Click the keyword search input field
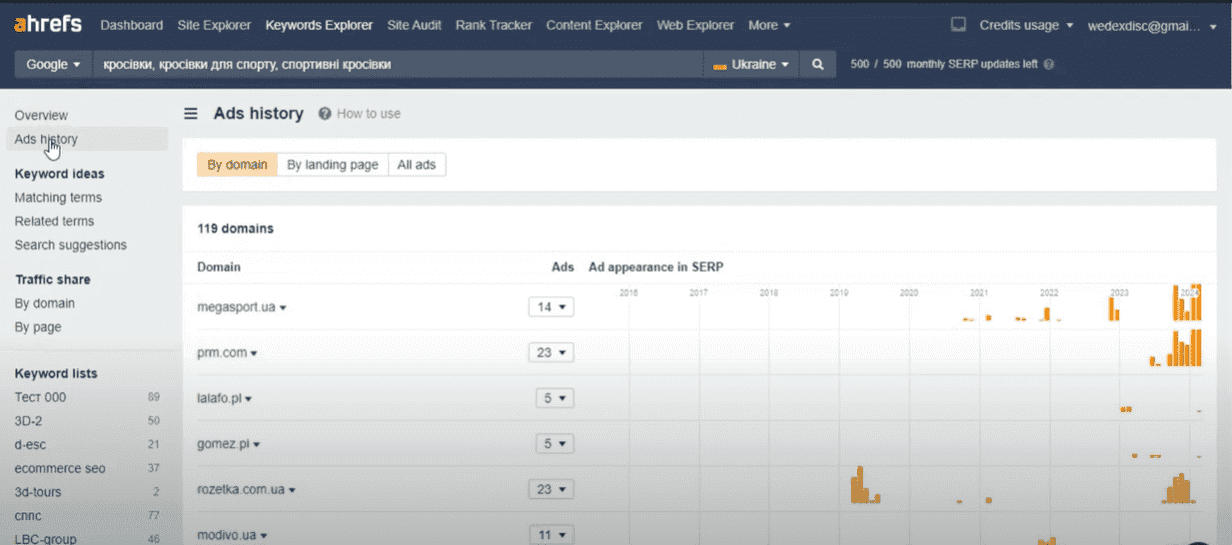 (398, 64)
